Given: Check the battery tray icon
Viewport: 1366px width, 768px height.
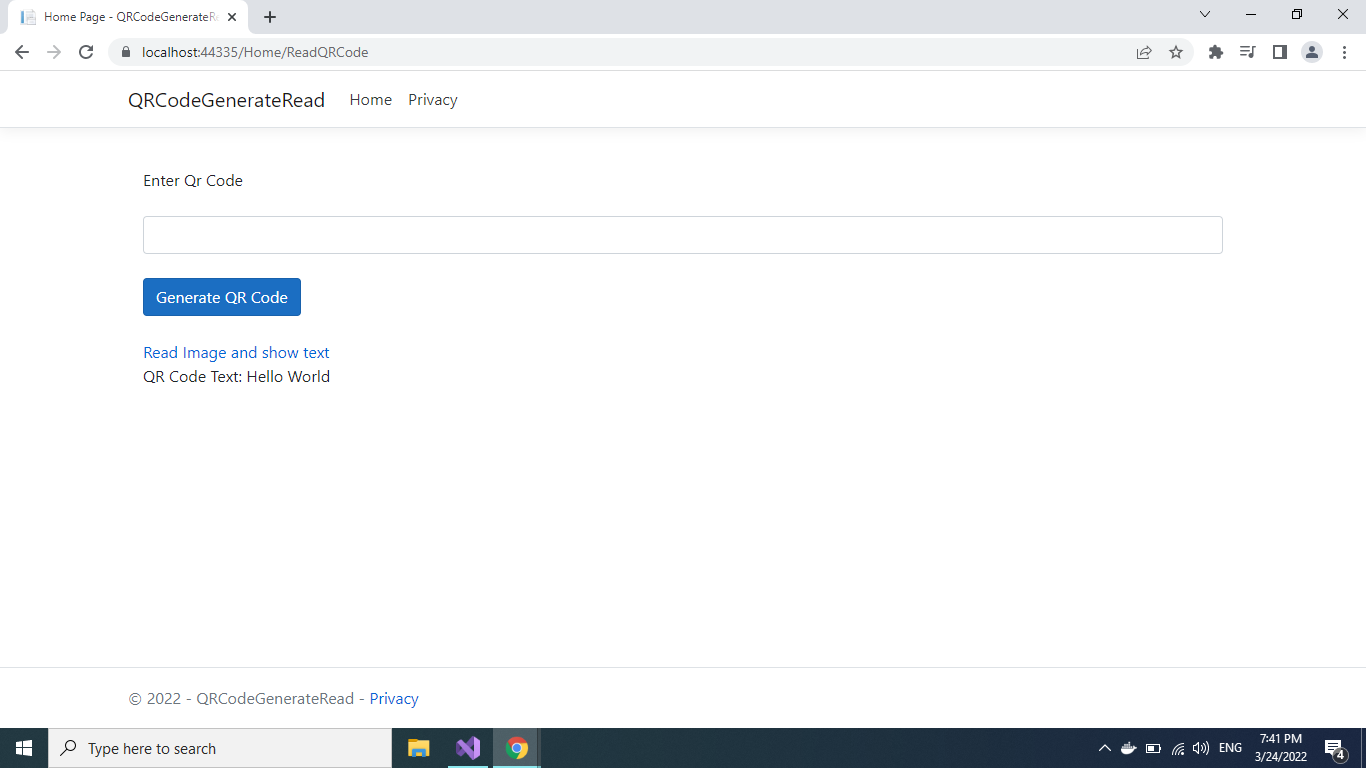Looking at the screenshot, I should tap(1153, 748).
